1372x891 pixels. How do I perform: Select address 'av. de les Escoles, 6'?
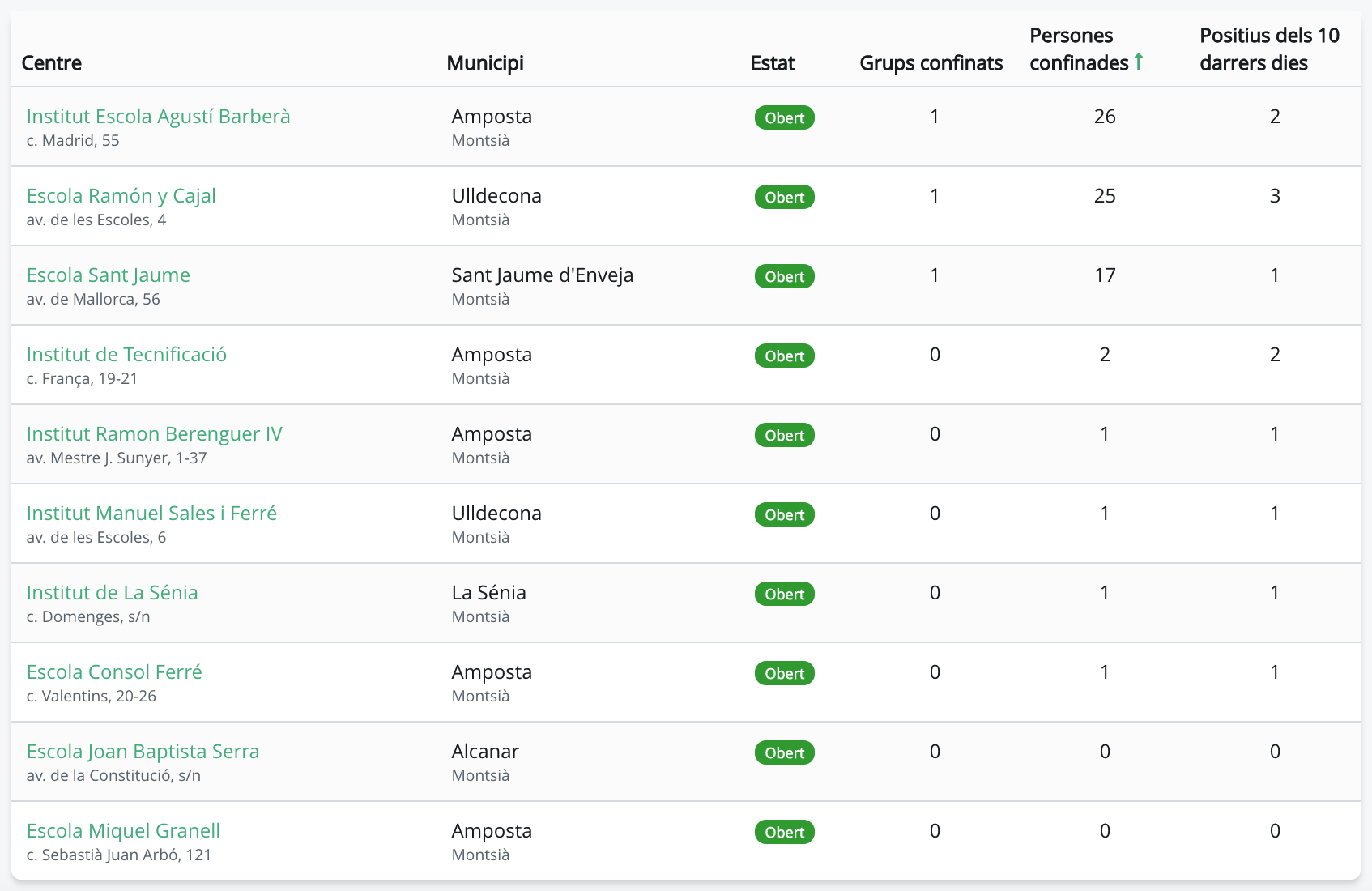96,538
